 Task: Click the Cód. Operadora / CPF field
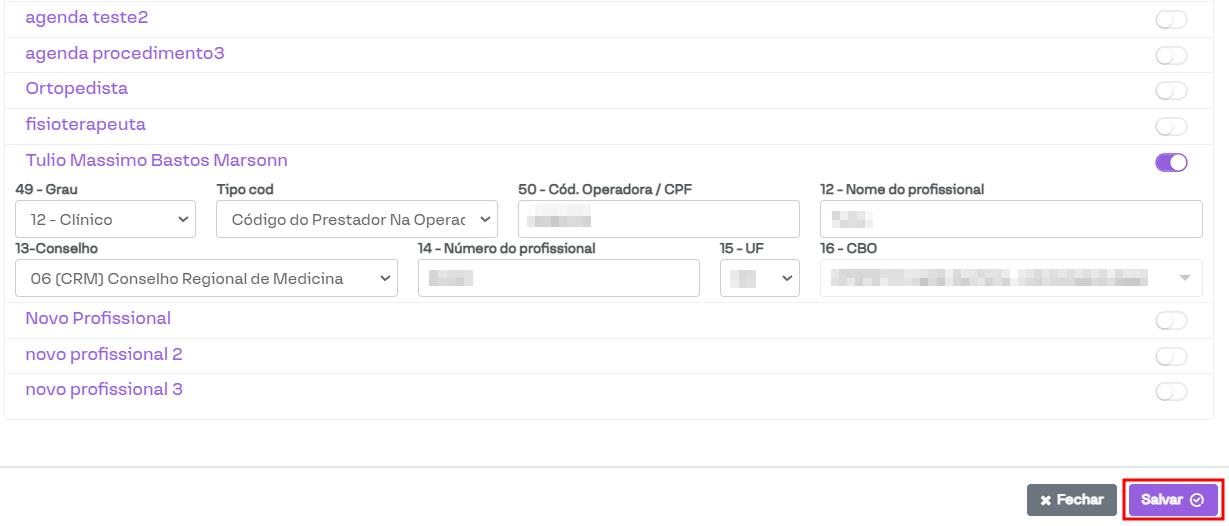(658, 219)
